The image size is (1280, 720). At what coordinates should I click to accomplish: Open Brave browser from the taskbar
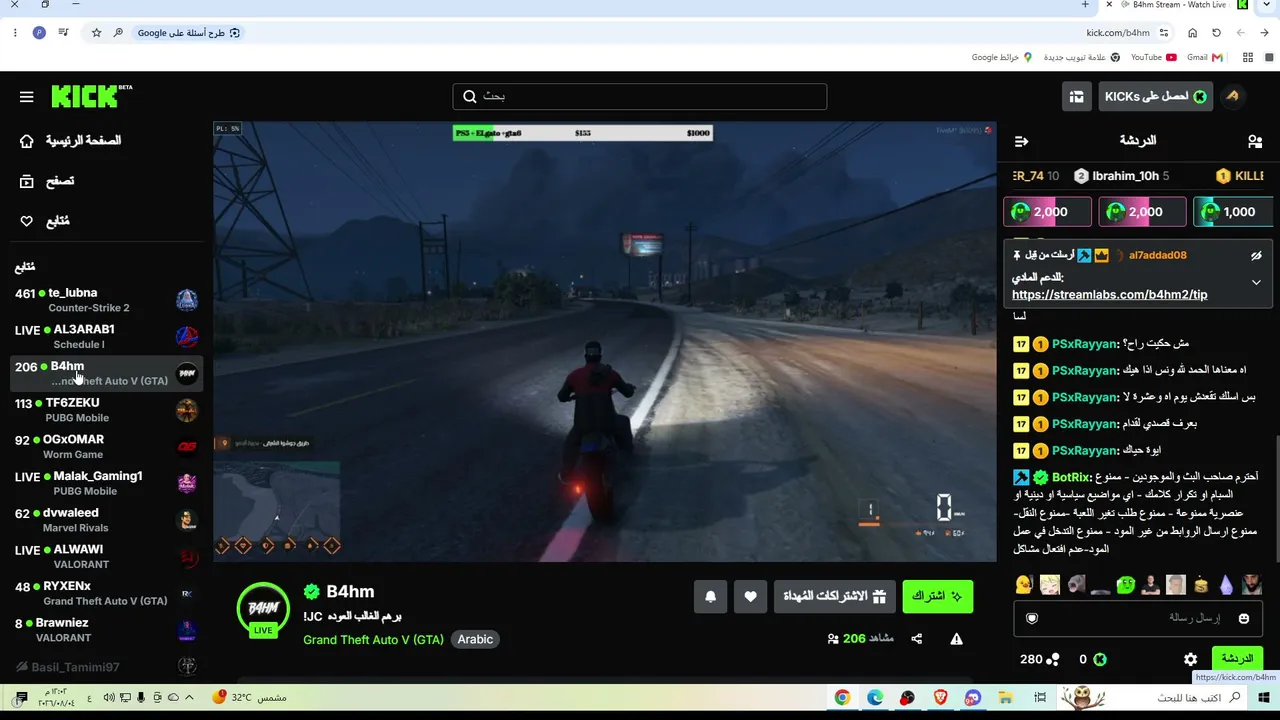click(x=940, y=698)
